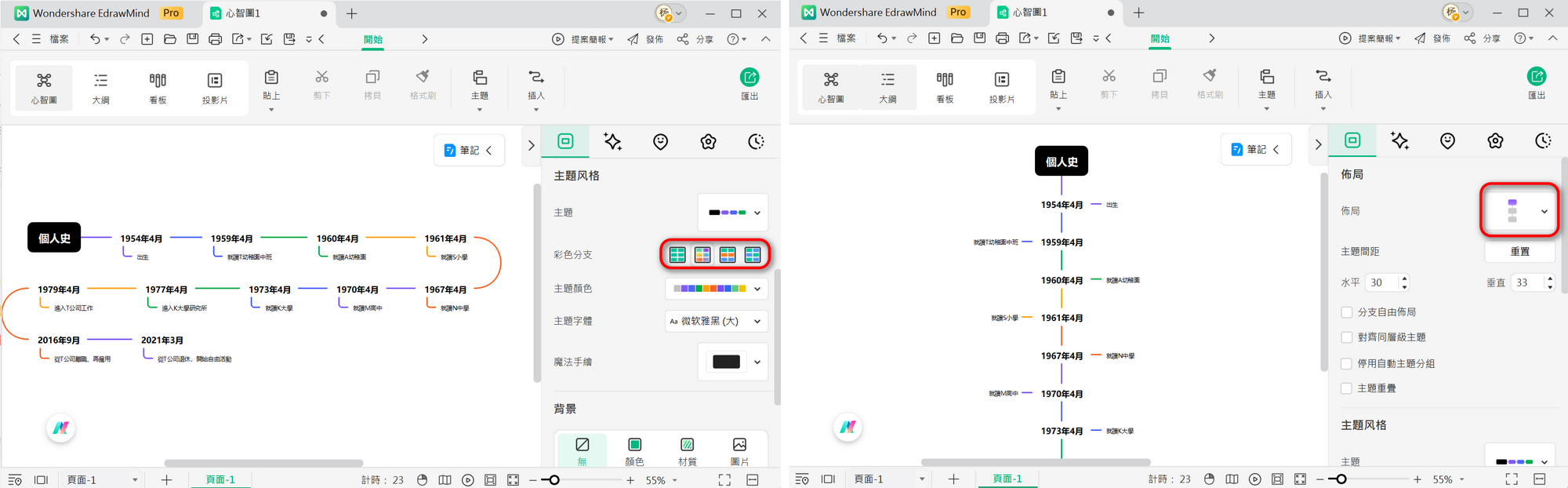This screenshot has width=1568, height=488.
Task: Open 筆記 notes button in left window
Action: [x=469, y=150]
